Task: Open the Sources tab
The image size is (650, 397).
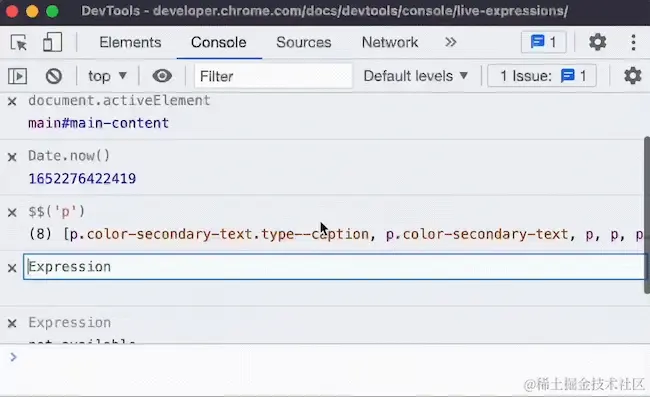Action: (304, 42)
